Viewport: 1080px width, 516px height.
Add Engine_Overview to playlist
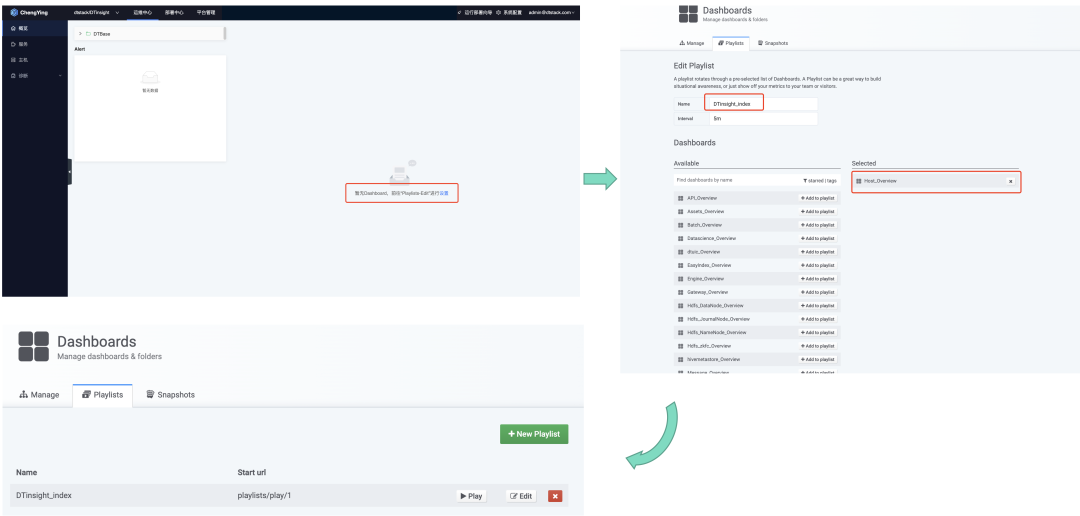click(x=818, y=278)
